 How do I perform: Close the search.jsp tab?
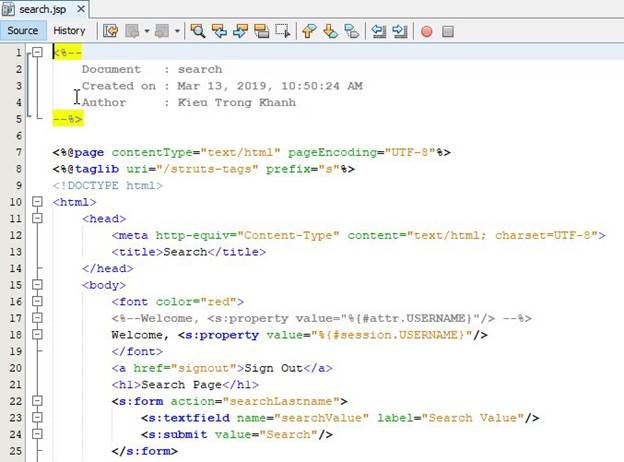[x=81, y=9]
